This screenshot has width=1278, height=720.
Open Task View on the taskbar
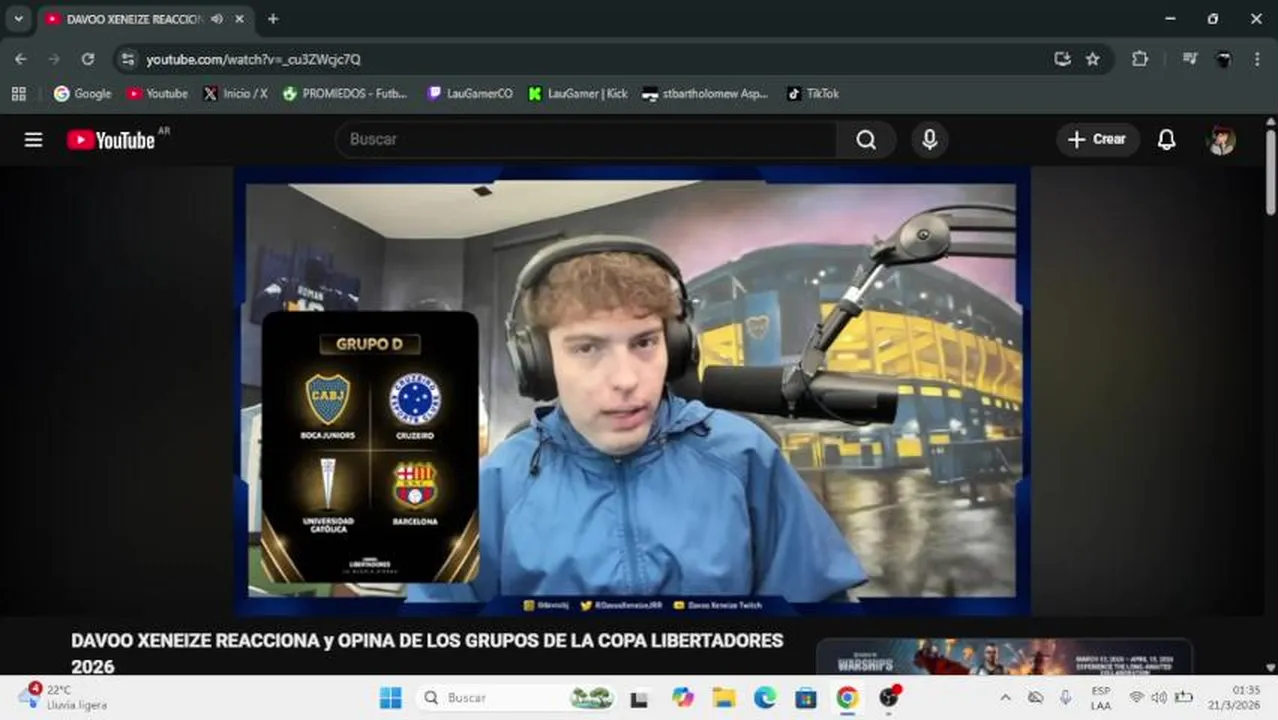640,697
